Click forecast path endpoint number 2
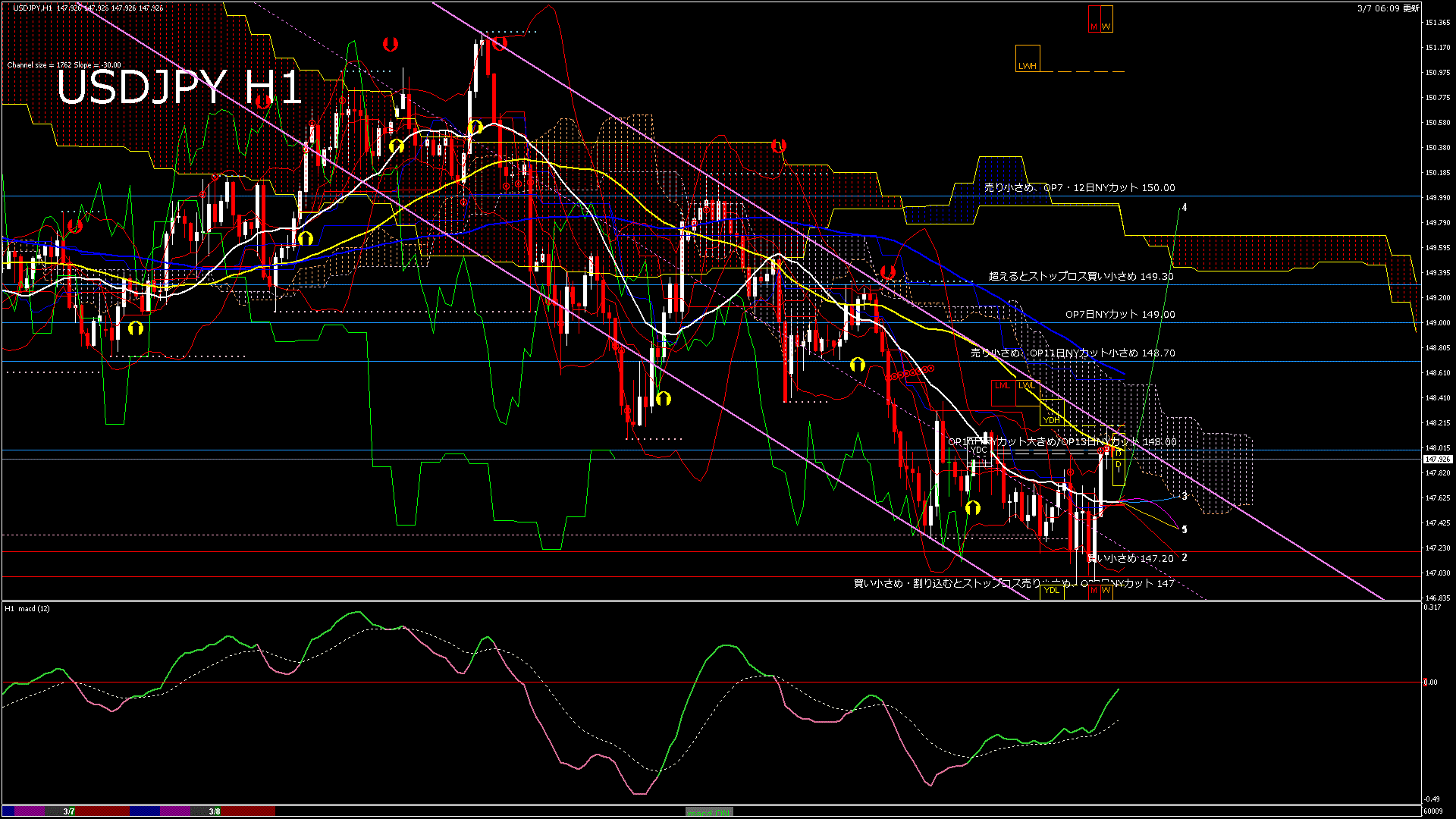The height and width of the screenshot is (819, 1456). coord(1185,557)
